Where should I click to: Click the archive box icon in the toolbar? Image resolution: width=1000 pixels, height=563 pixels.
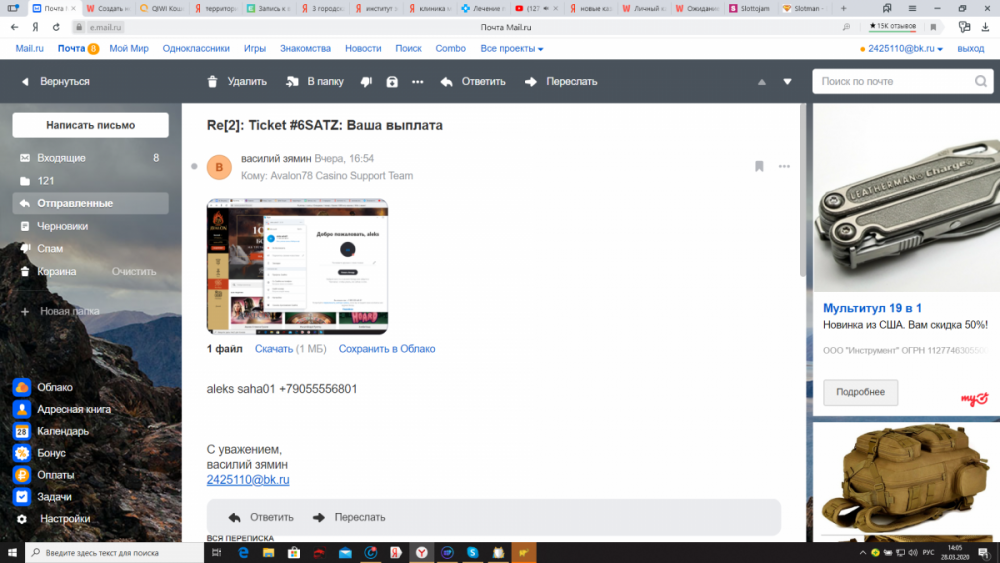coord(392,82)
